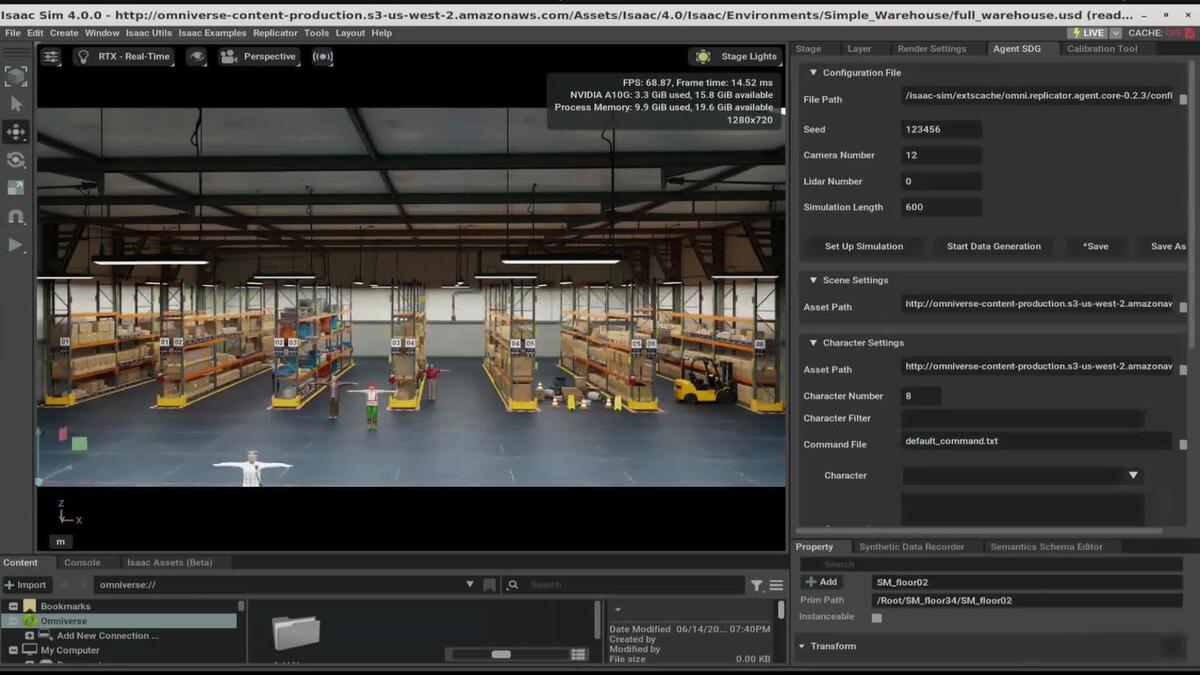Open viewport settings sliders icon

[x=51, y=57]
